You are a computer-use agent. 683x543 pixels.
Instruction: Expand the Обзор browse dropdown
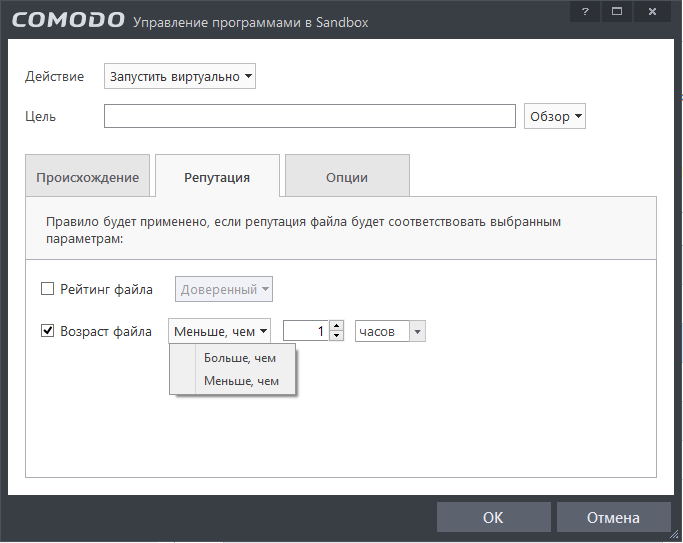pyautogui.click(x=554, y=116)
